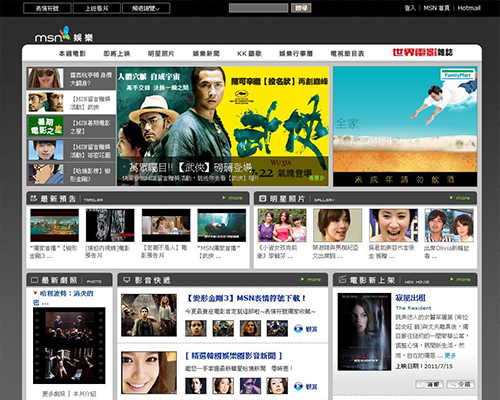
Task: Open the Hotmail link
Action: (469, 8)
